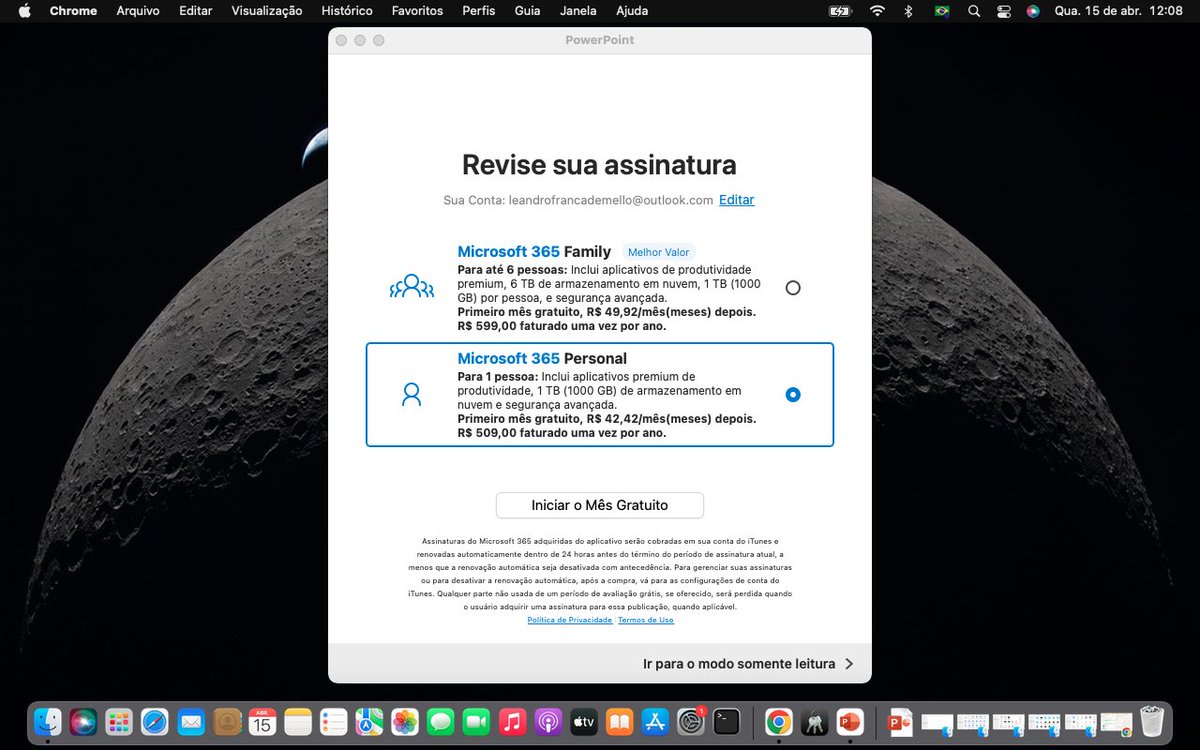Open Messages app from dock
1200x750 pixels.
441,721
